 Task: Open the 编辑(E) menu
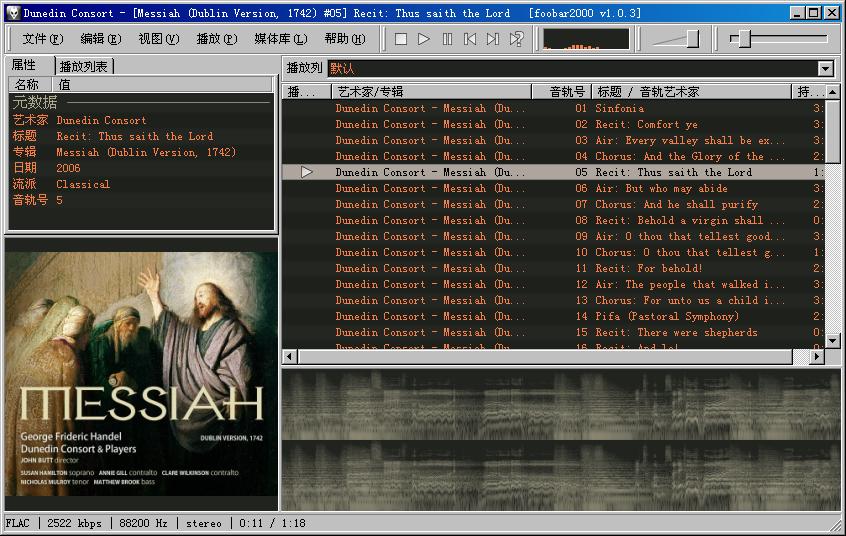tap(100, 39)
